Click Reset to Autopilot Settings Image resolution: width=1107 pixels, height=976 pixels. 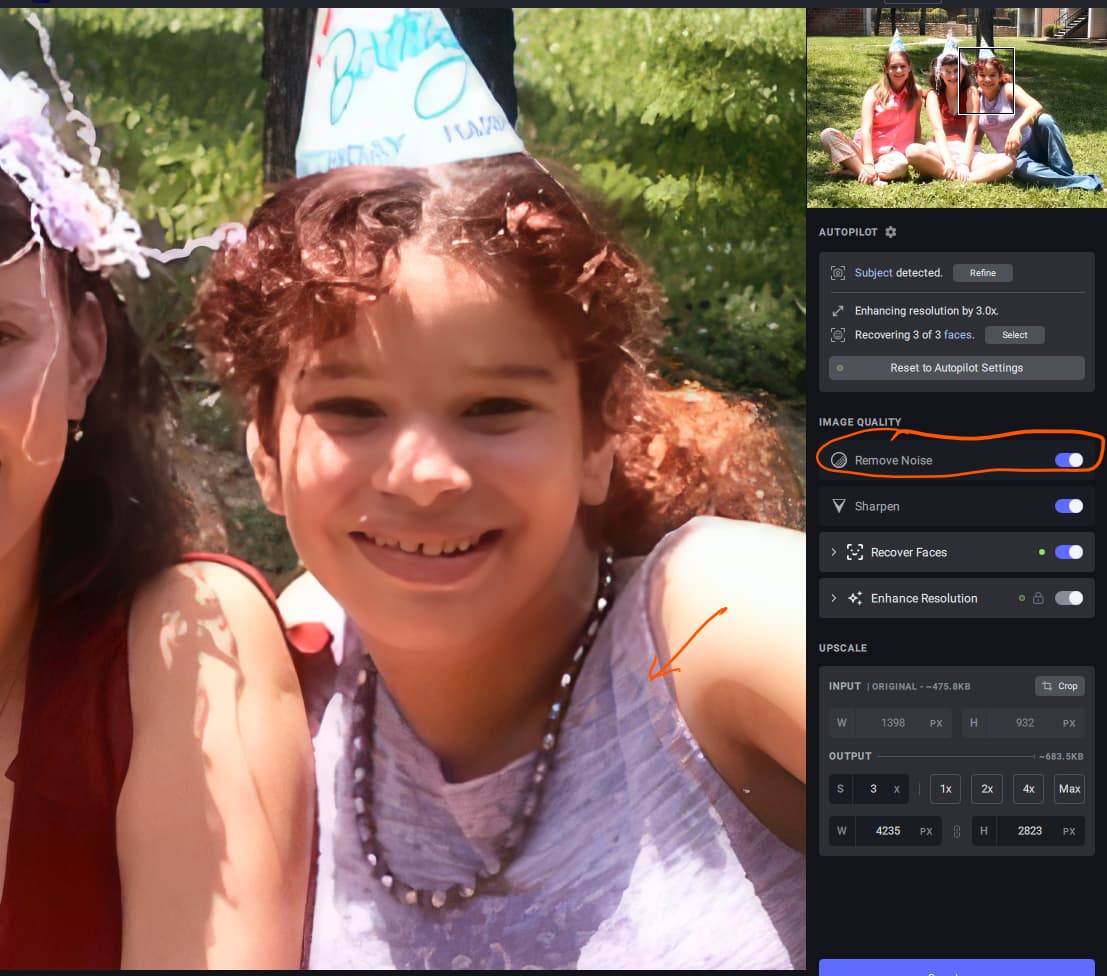[956, 368]
